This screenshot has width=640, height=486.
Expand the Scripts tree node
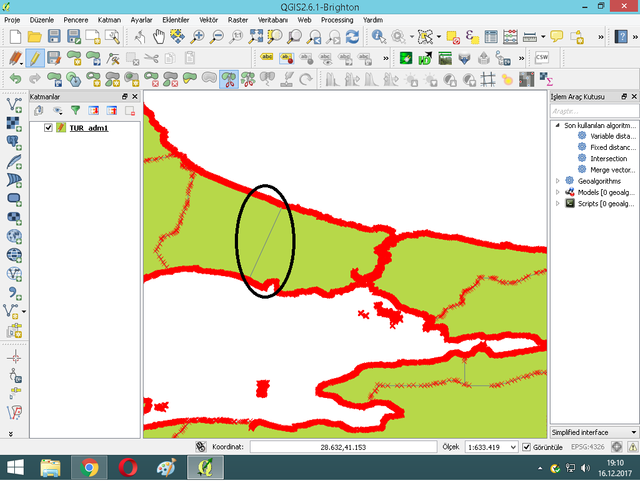[x=558, y=203]
